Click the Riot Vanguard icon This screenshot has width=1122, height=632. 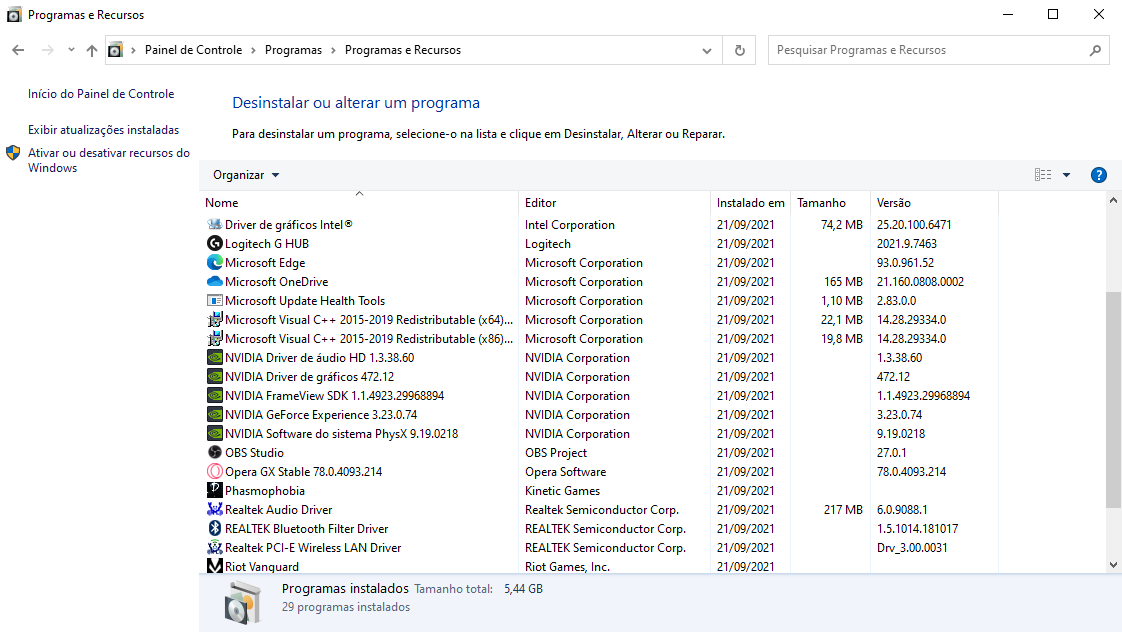click(x=214, y=565)
